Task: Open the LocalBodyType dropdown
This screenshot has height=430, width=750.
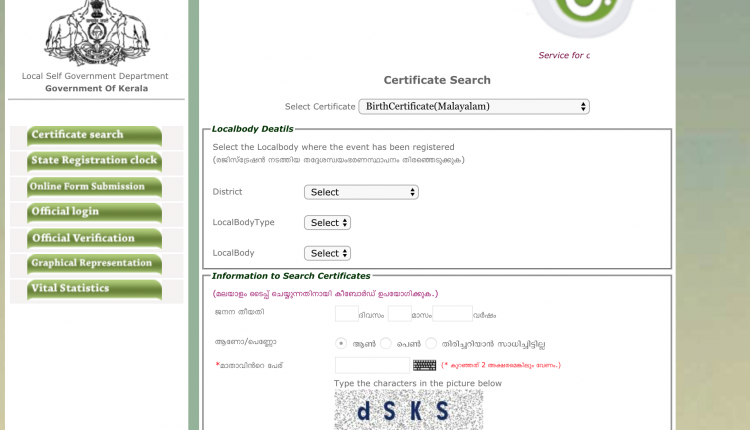Action: tap(328, 223)
